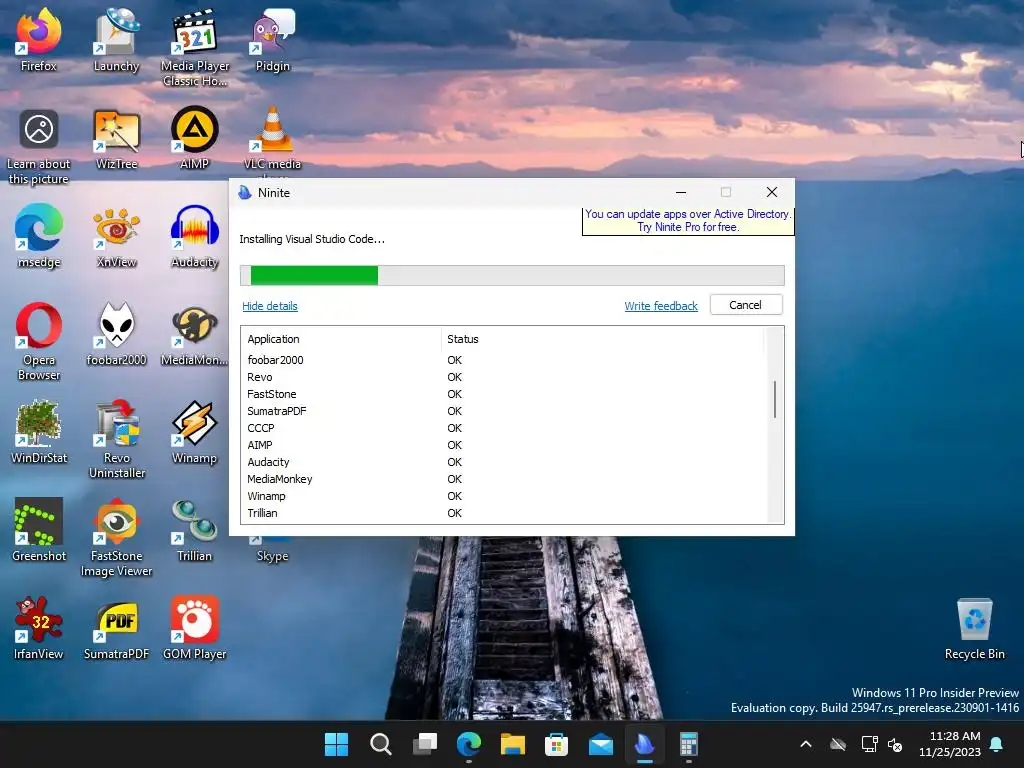Click the green installation progress bar
The width and height of the screenshot is (1024, 768).
pos(314,276)
